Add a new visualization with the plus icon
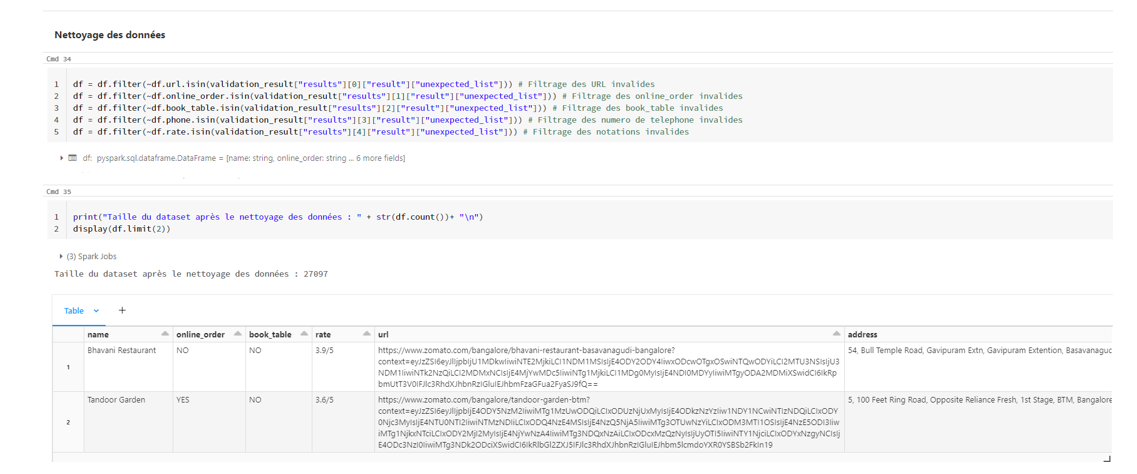 (x=122, y=310)
